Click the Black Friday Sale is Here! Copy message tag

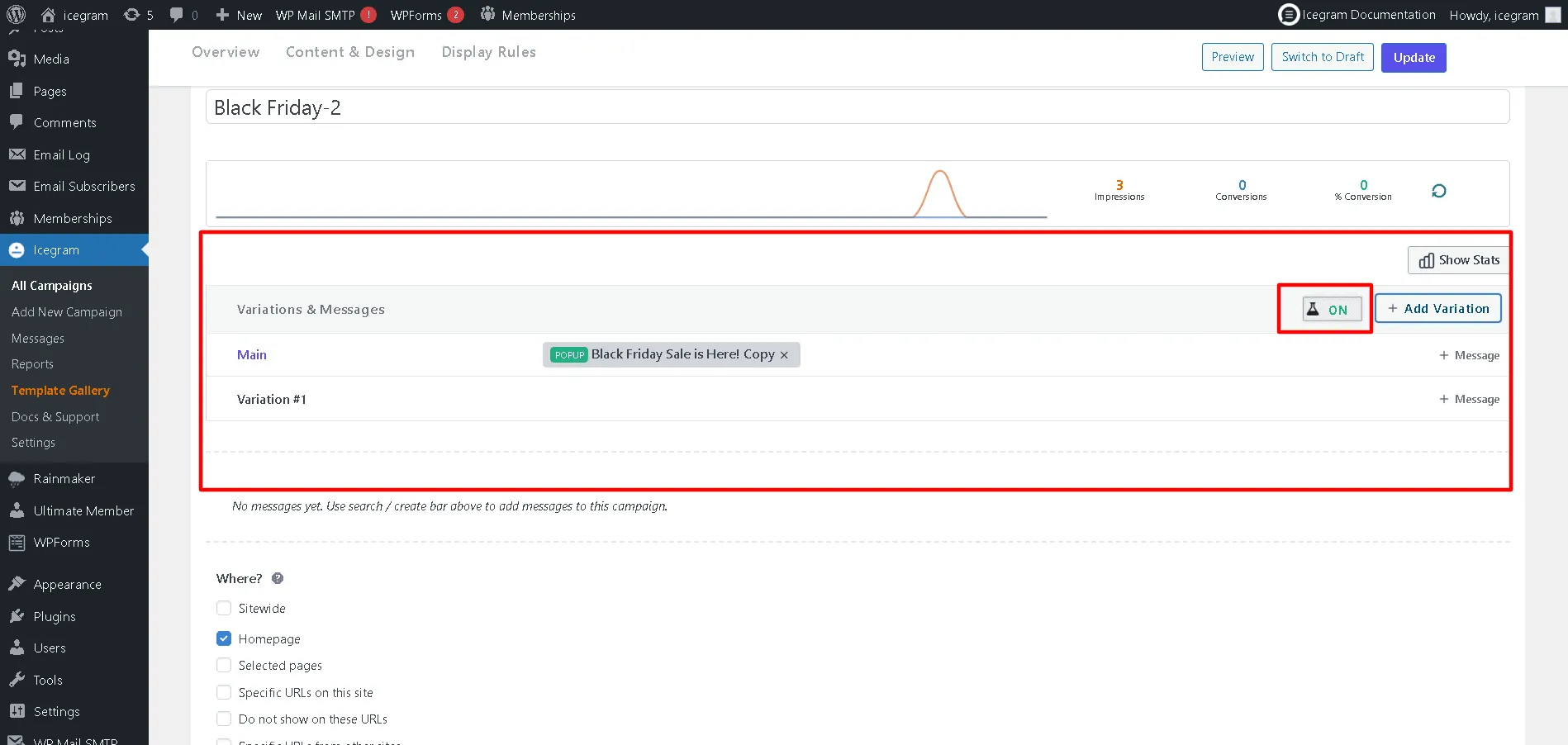tap(671, 354)
